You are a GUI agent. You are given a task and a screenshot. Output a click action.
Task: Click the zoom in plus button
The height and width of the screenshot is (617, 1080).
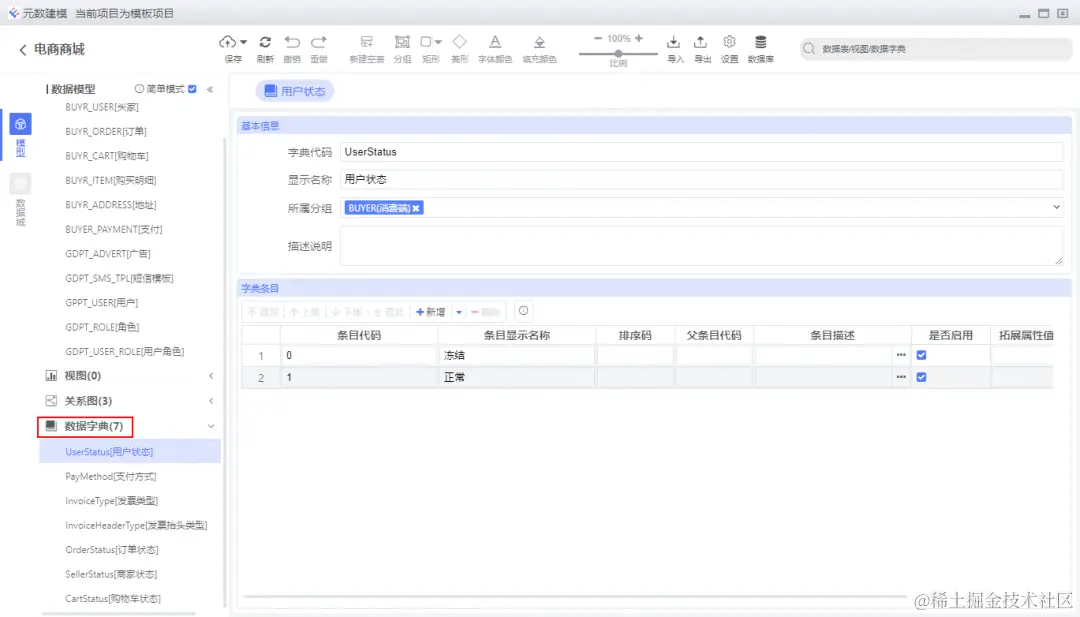(639, 39)
